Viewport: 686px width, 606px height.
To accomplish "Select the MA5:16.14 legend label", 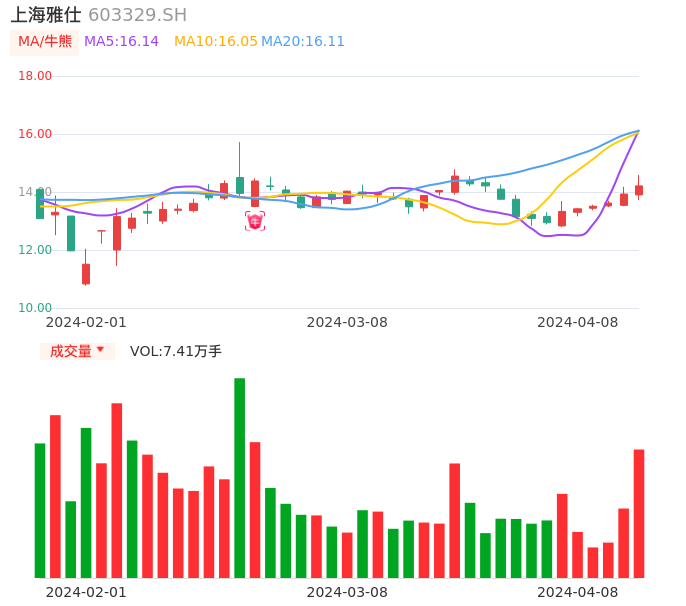I will click(x=121, y=42).
